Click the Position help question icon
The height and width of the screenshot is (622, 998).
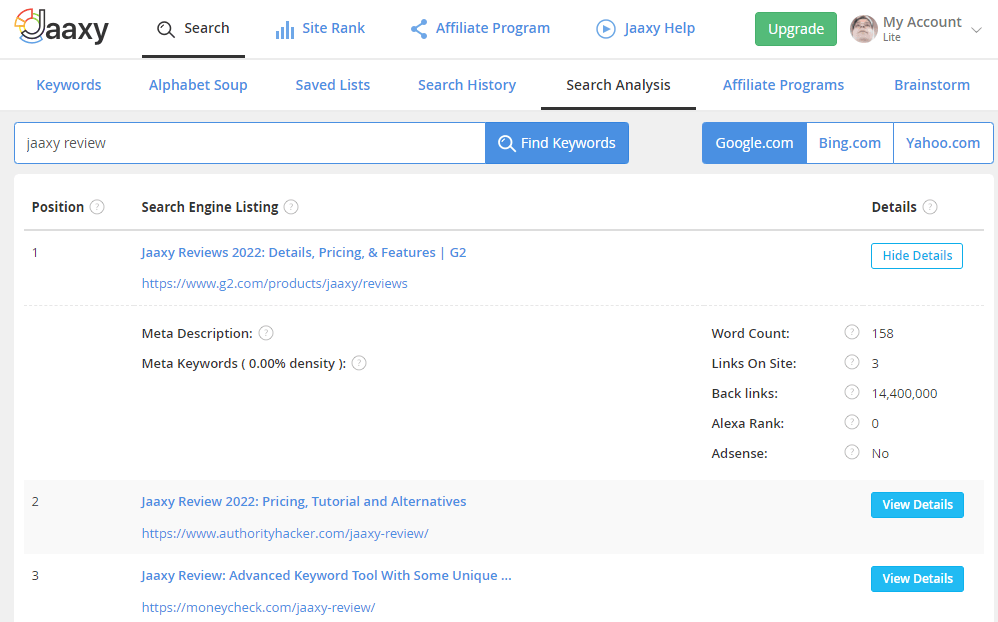(x=97, y=207)
